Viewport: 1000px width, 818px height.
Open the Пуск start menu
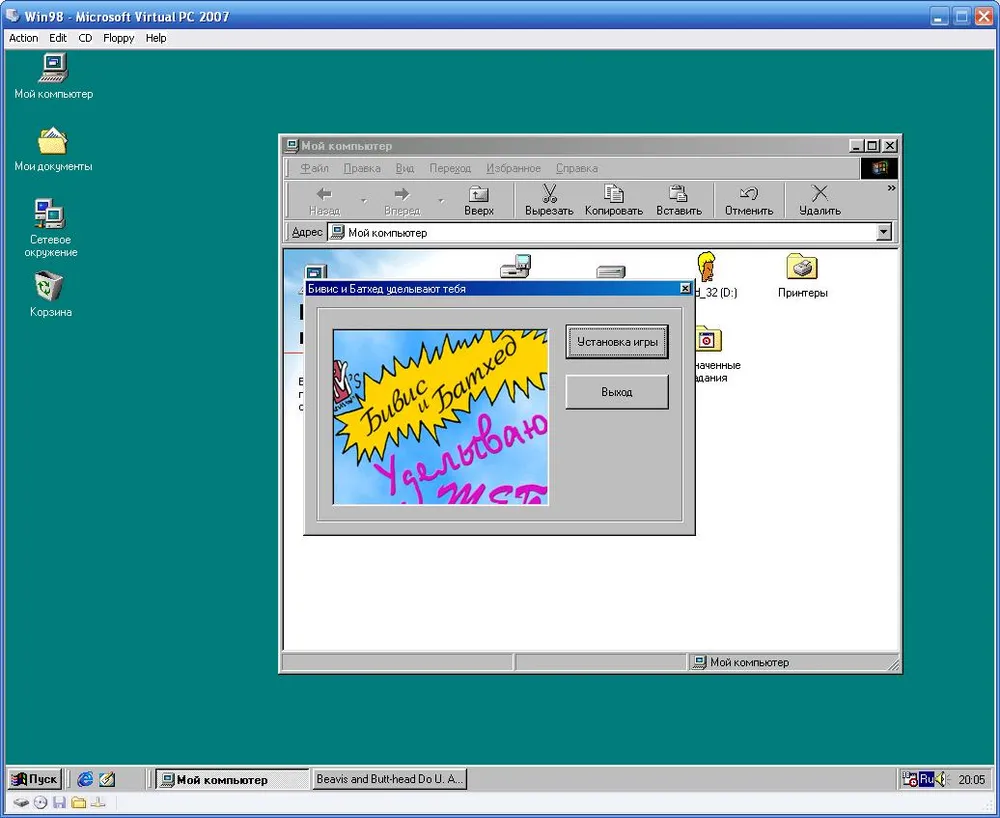[35, 779]
